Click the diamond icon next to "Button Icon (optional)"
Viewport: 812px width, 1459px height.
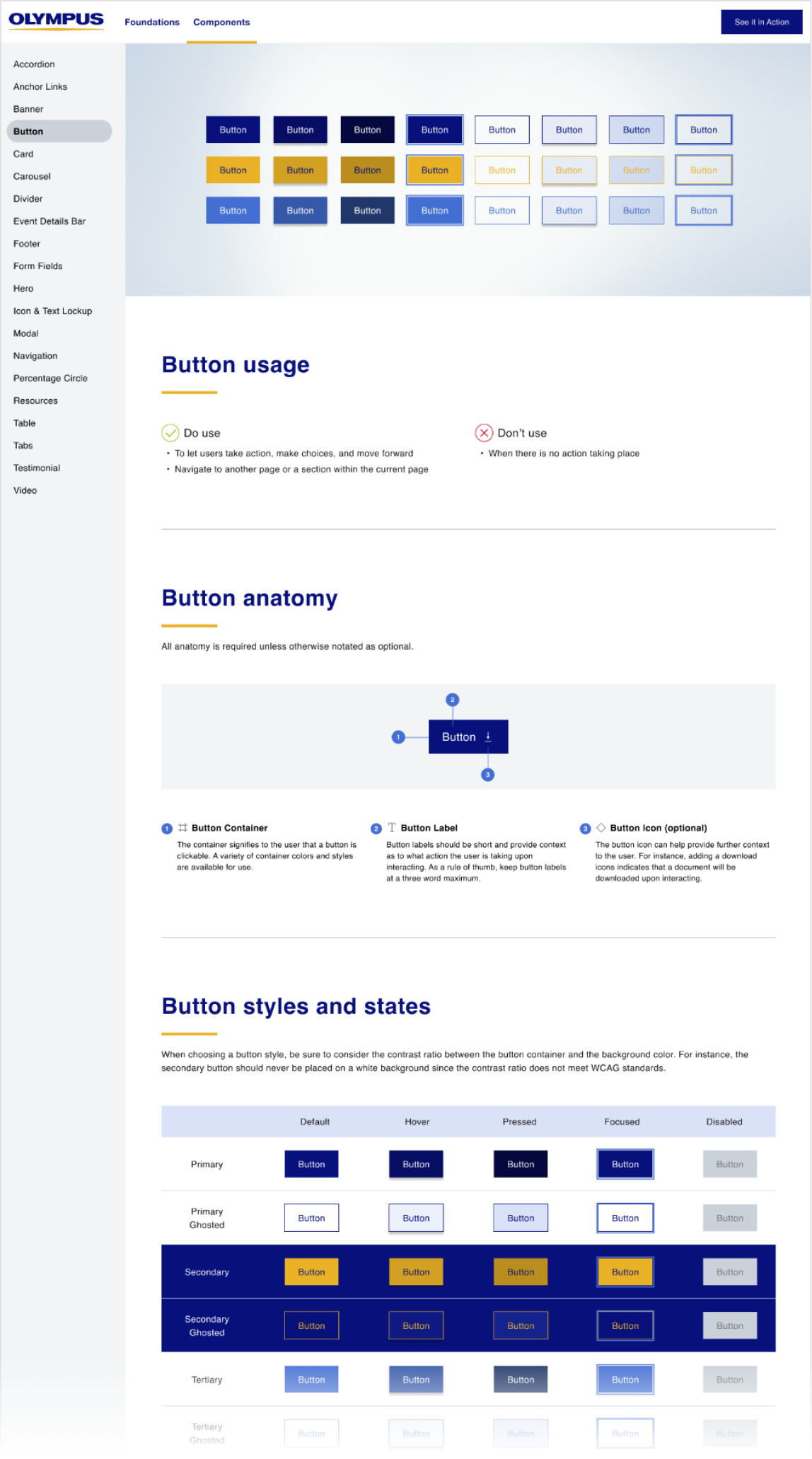pos(600,827)
